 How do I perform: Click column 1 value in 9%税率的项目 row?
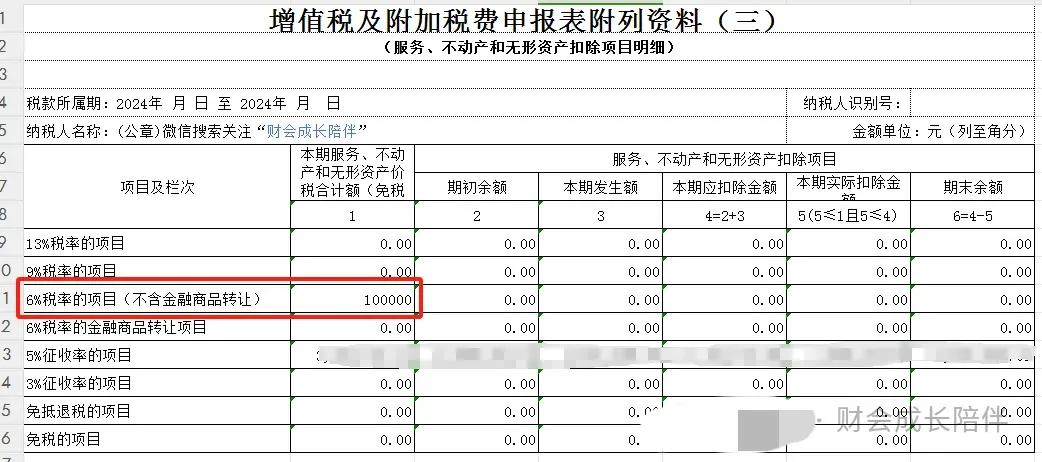click(352, 271)
